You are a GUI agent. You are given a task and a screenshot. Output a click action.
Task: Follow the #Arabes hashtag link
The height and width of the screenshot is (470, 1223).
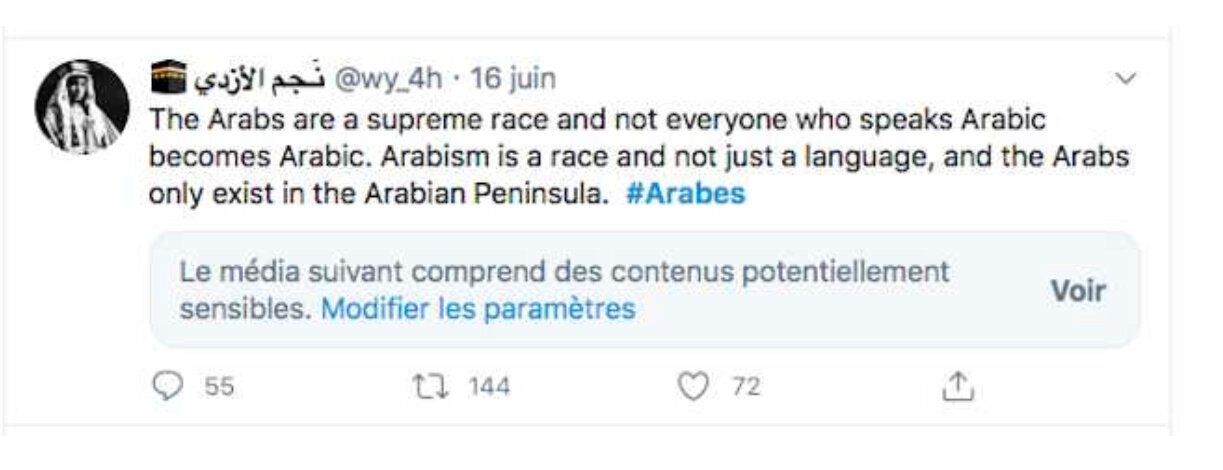pyautogui.click(x=685, y=194)
